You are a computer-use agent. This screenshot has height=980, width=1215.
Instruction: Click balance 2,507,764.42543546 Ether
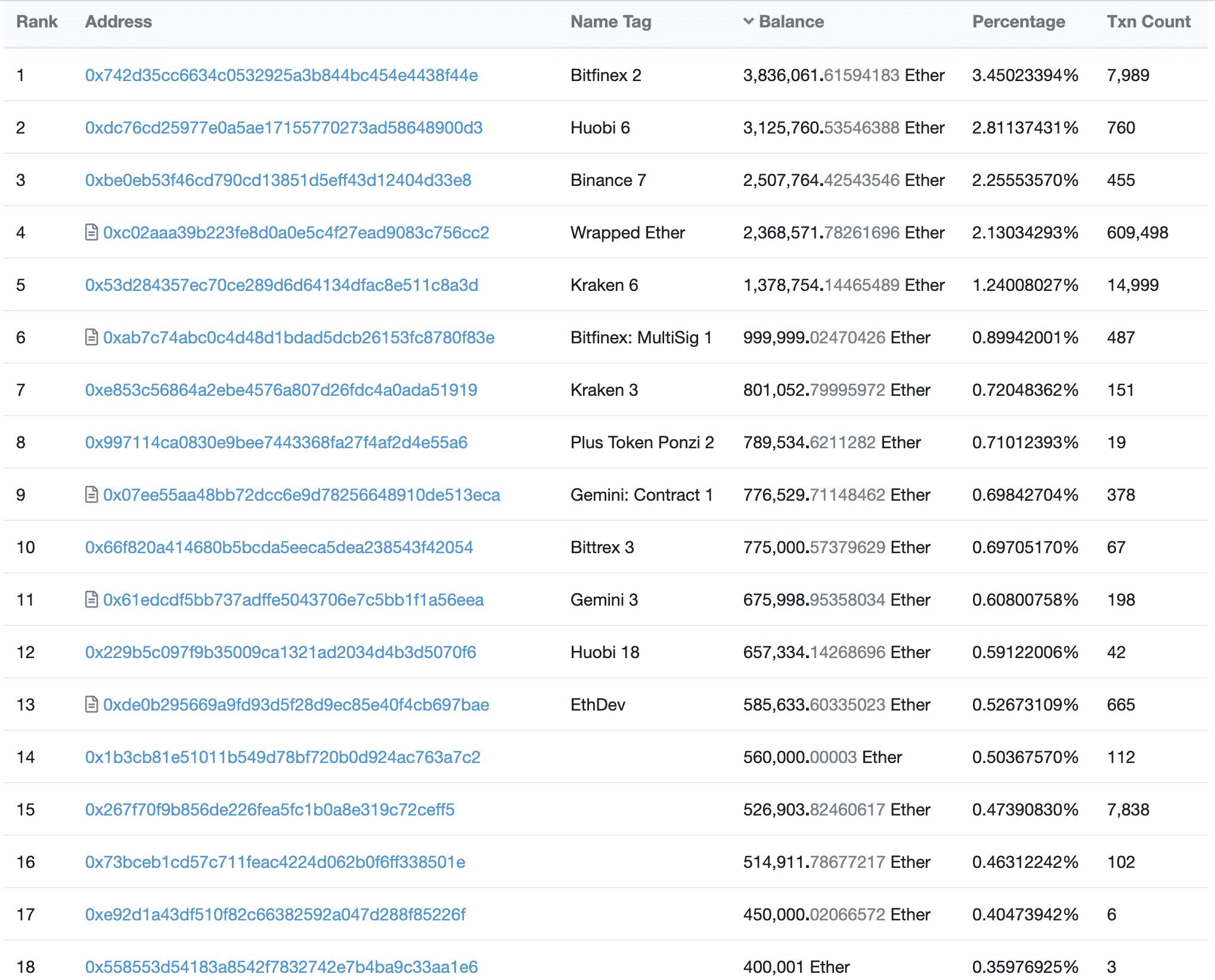click(x=844, y=180)
